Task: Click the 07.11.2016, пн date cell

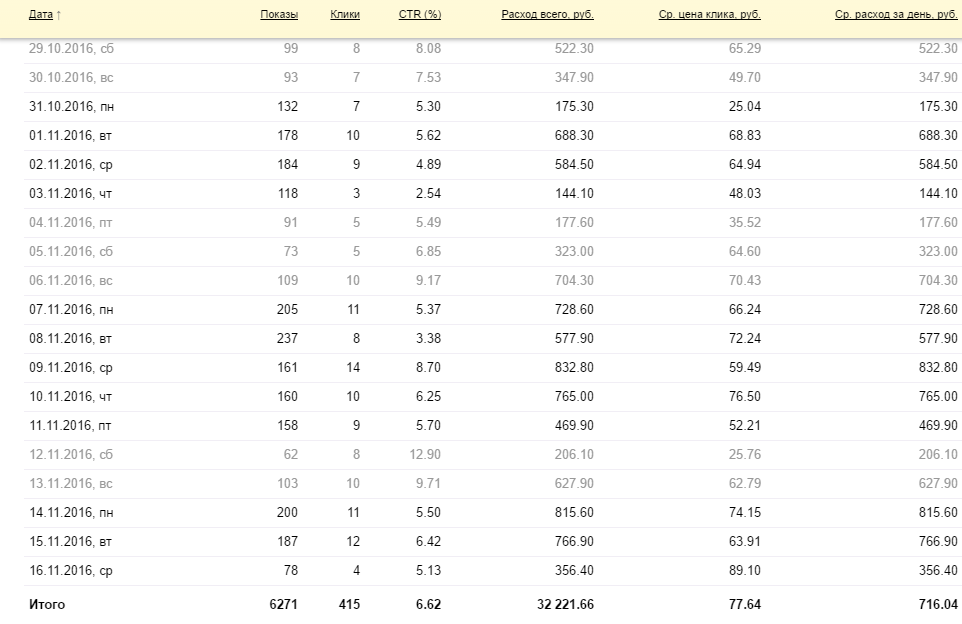Action: [x=71, y=310]
